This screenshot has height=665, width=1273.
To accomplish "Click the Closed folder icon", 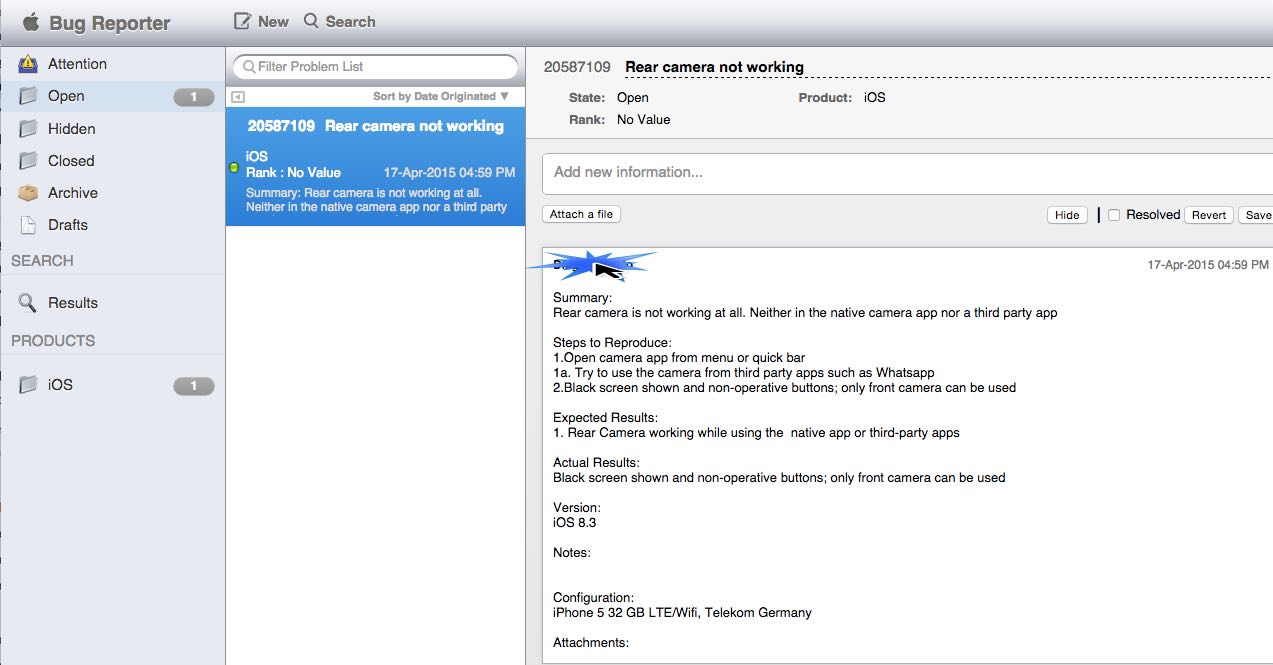I will (x=29, y=161).
